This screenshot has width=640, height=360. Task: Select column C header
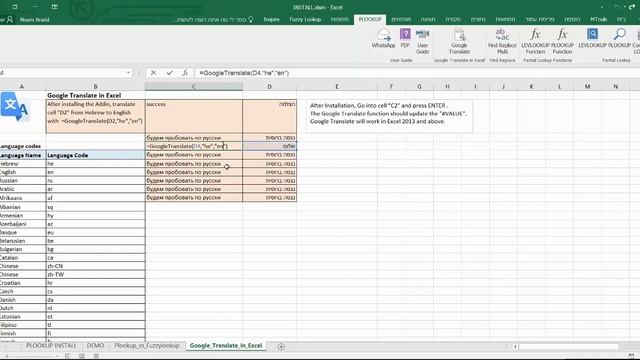(194, 86)
